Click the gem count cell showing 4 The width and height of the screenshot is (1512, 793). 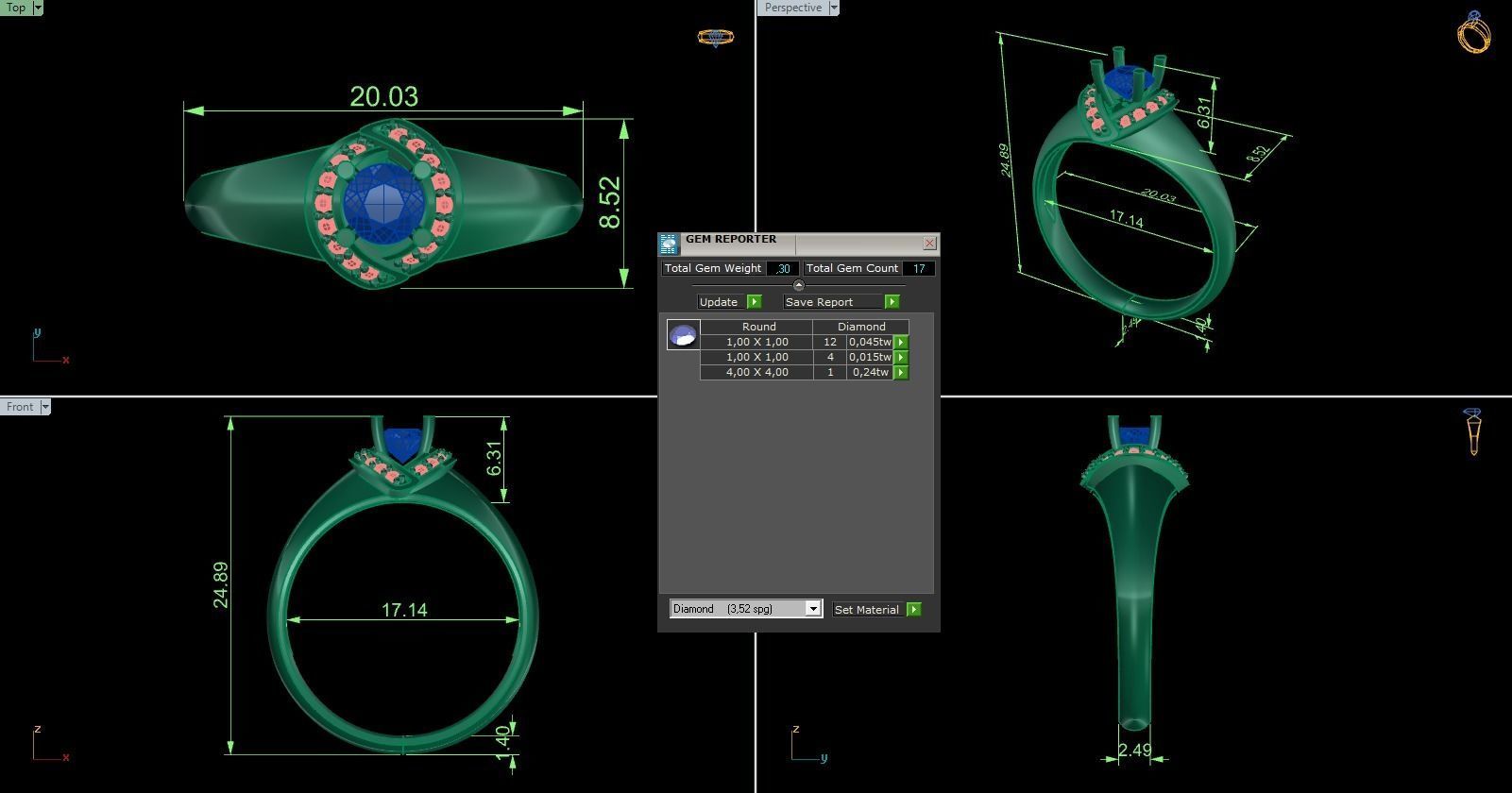click(830, 357)
